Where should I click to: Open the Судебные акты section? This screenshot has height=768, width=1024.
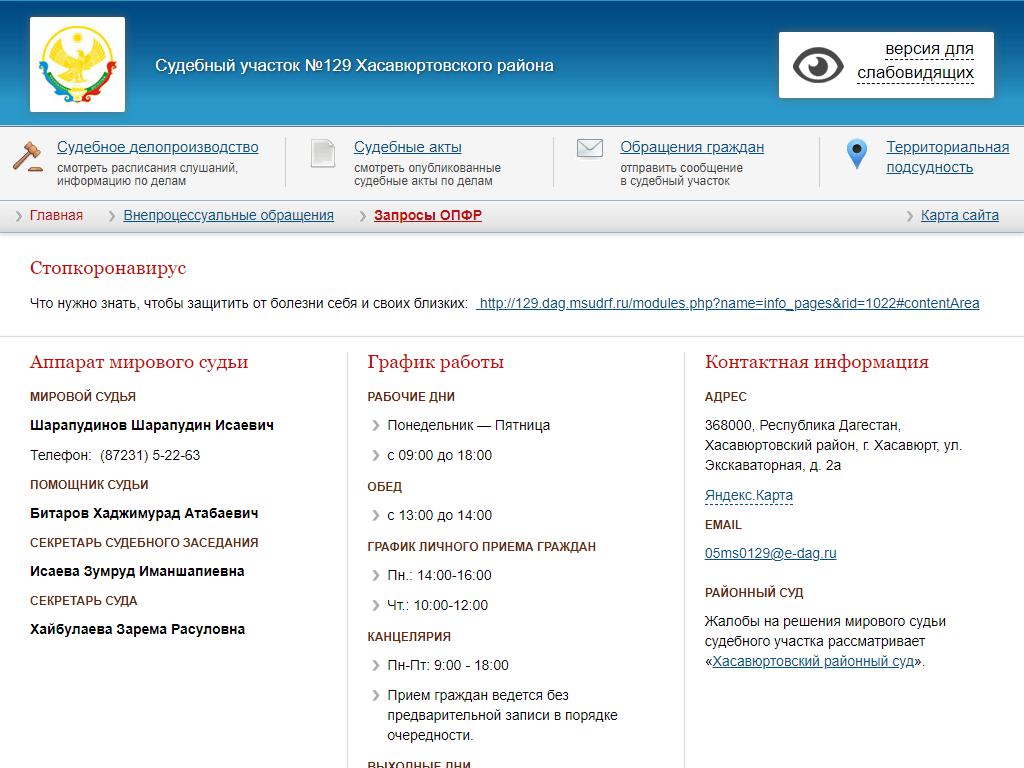point(407,147)
